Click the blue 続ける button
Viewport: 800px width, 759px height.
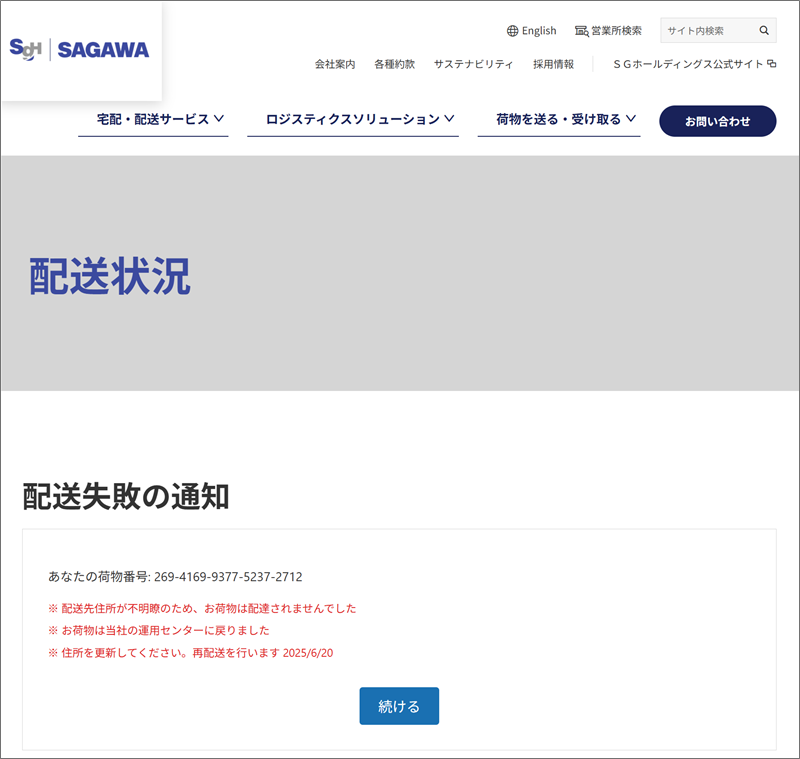399,706
